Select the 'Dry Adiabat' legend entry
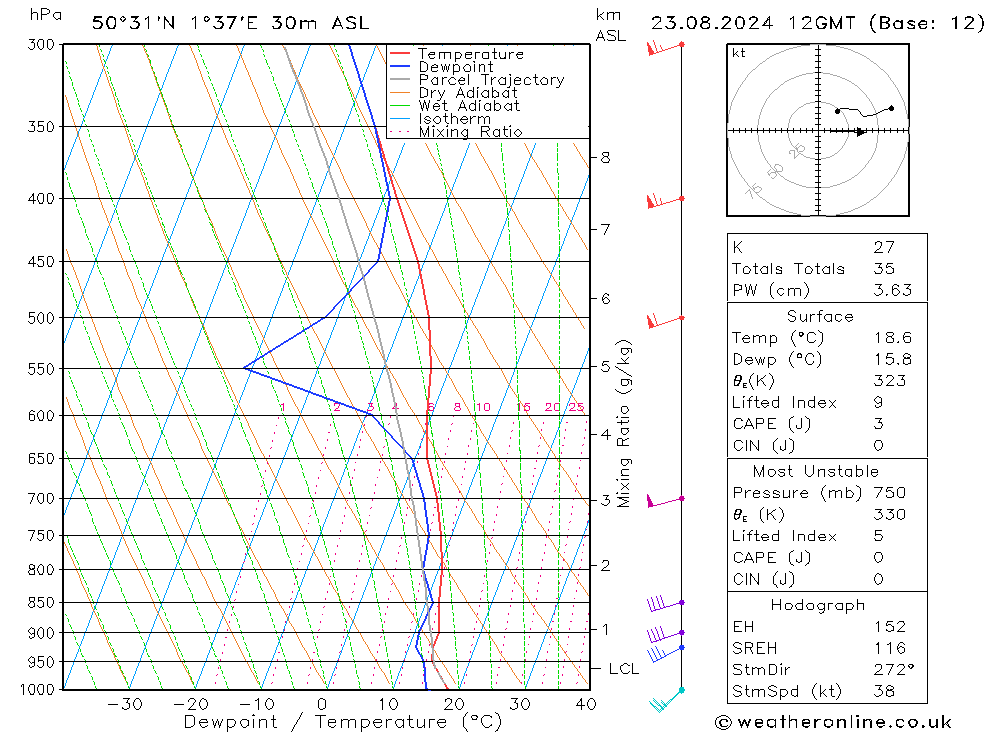The width and height of the screenshot is (1000, 733). coord(453,93)
